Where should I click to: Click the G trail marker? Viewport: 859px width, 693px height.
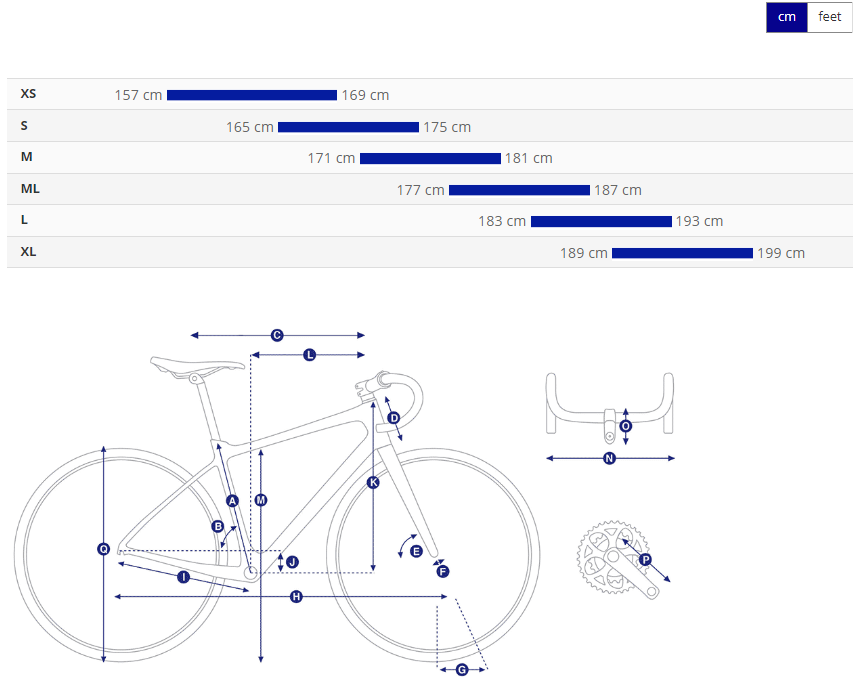[462, 669]
